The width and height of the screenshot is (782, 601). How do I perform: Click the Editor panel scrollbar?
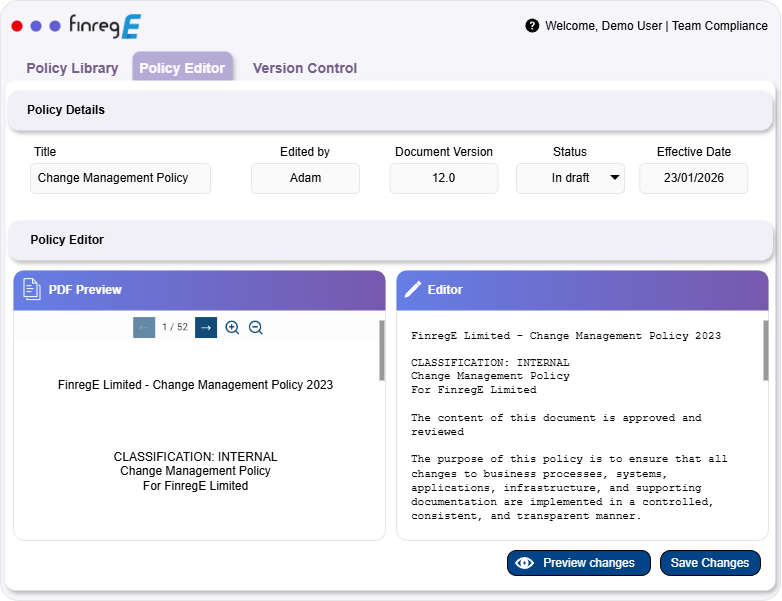[x=766, y=350]
